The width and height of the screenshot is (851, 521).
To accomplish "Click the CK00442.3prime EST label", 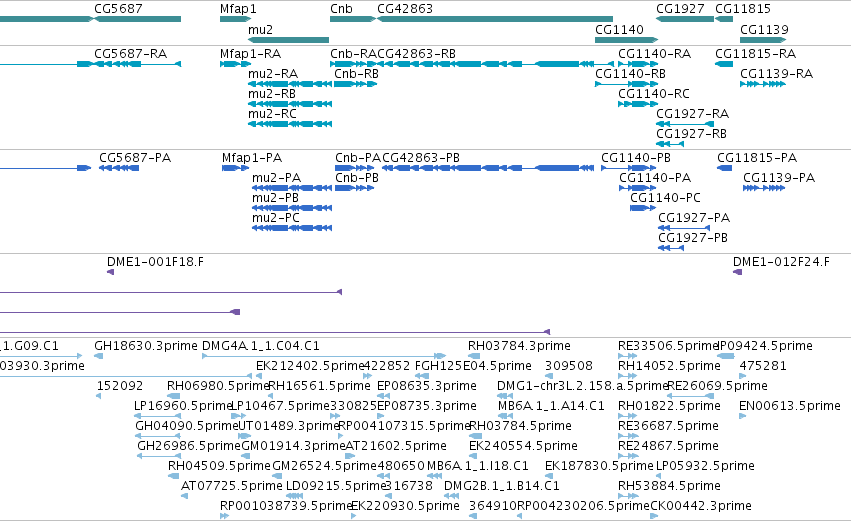I will (701, 507).
